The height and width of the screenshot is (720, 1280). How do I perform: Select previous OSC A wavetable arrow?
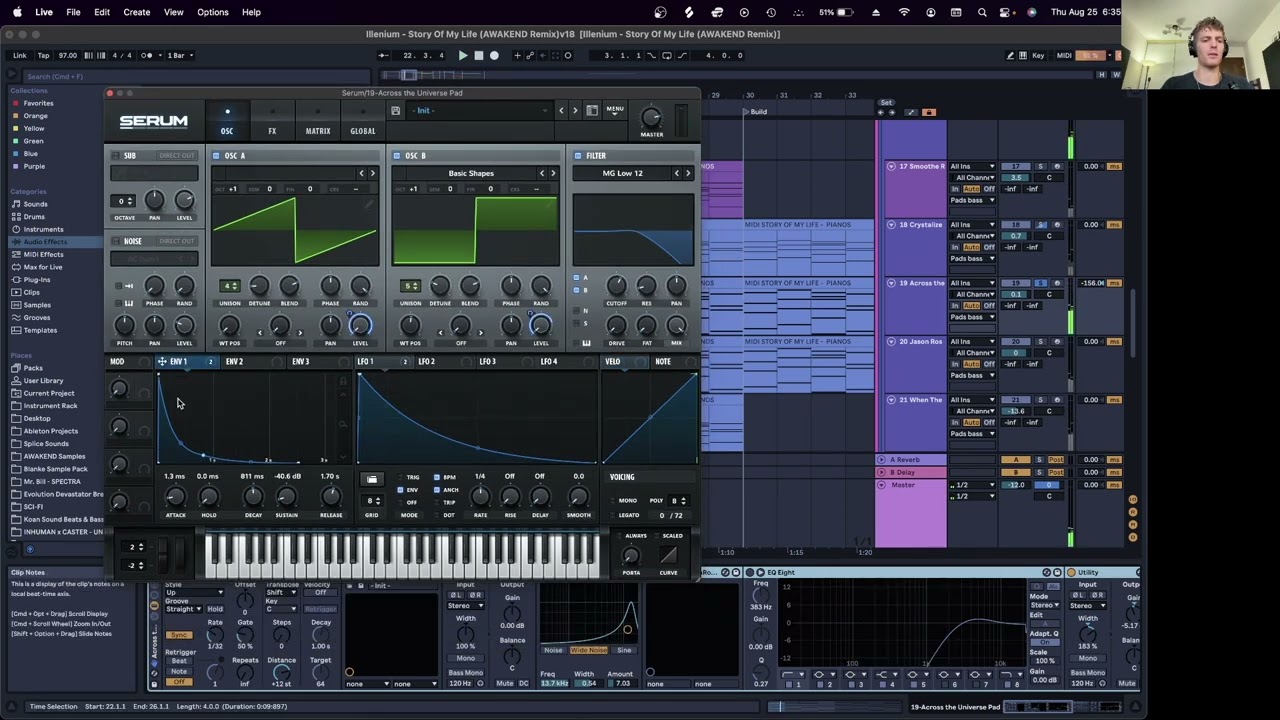coord(362,173)
